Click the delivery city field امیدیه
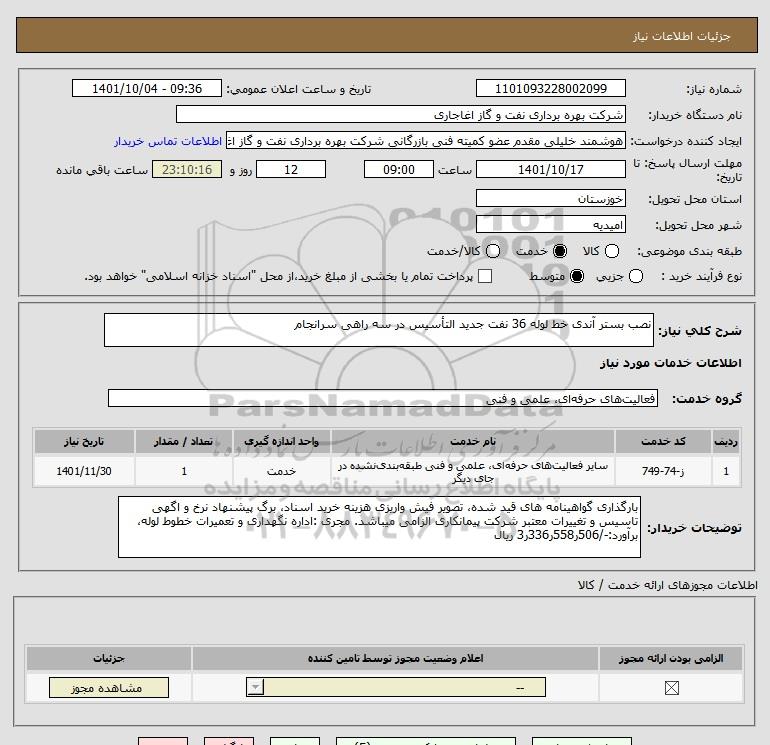The height and width of the screenshot is (745, 770). click(550, 224)
